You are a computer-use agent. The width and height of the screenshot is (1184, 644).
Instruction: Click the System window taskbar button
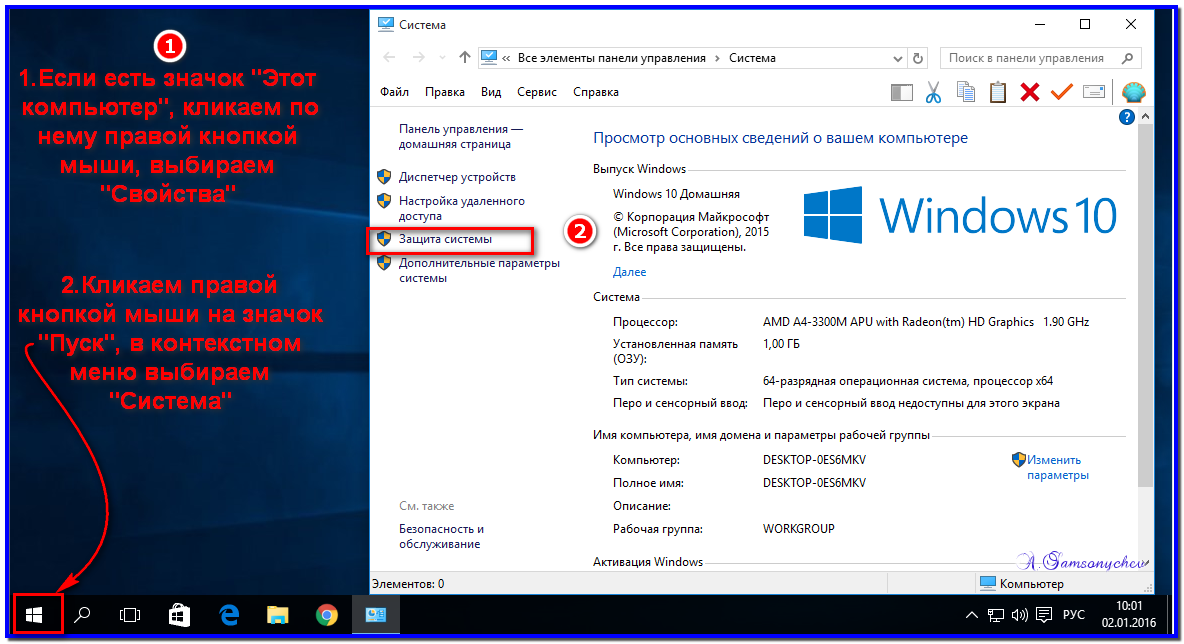[x=375, y=615]
